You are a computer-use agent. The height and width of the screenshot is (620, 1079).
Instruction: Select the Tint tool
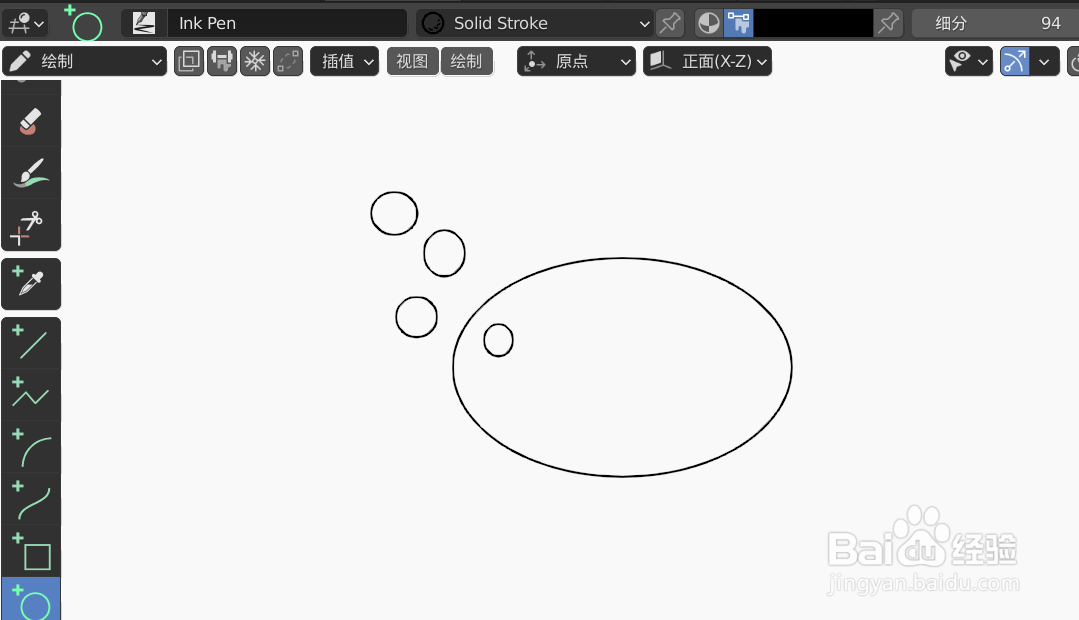31,171
